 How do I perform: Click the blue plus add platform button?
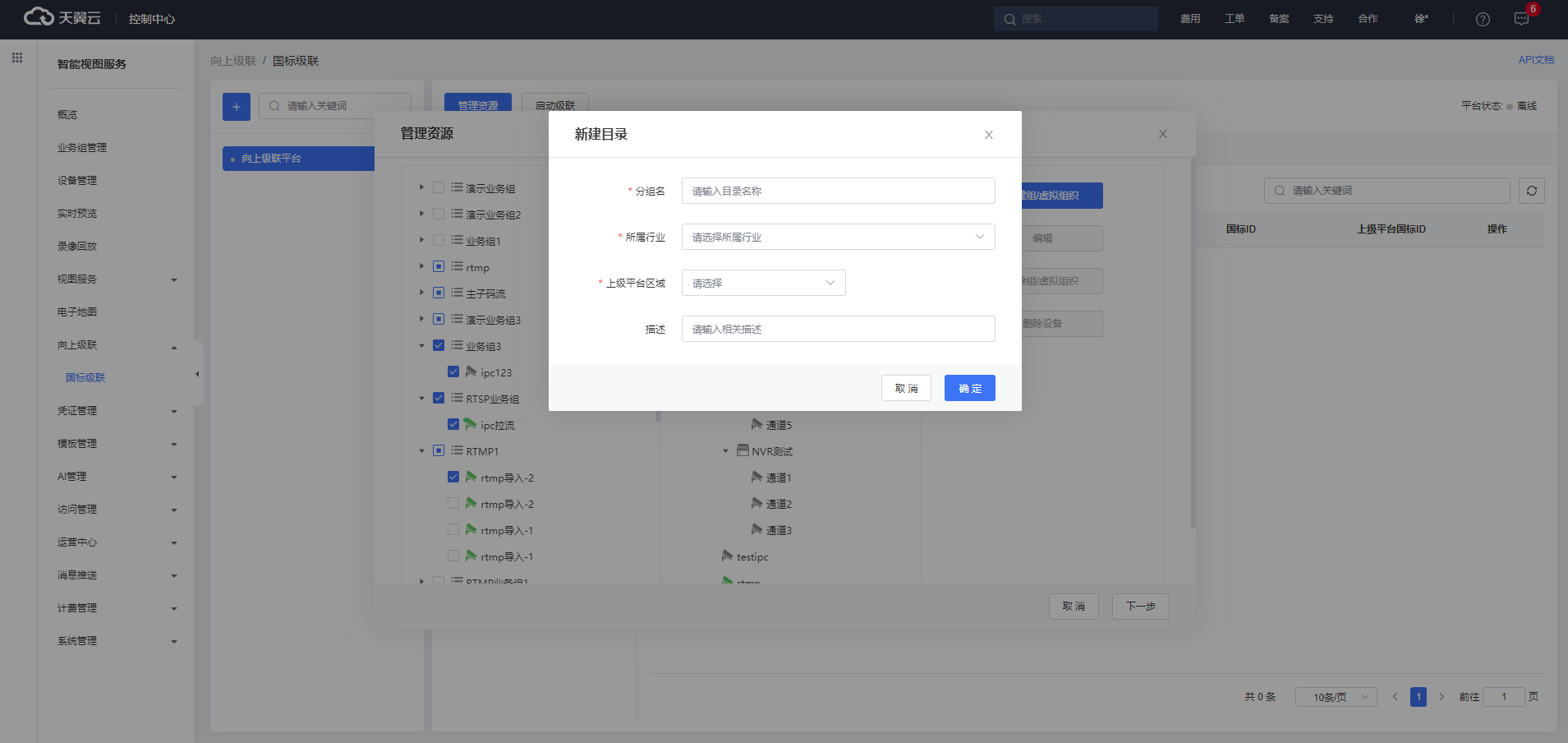point(237,107)
